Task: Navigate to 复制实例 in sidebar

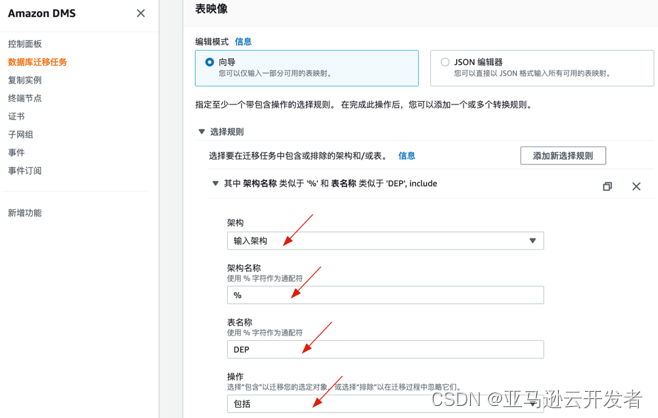Action: [25, 80]
